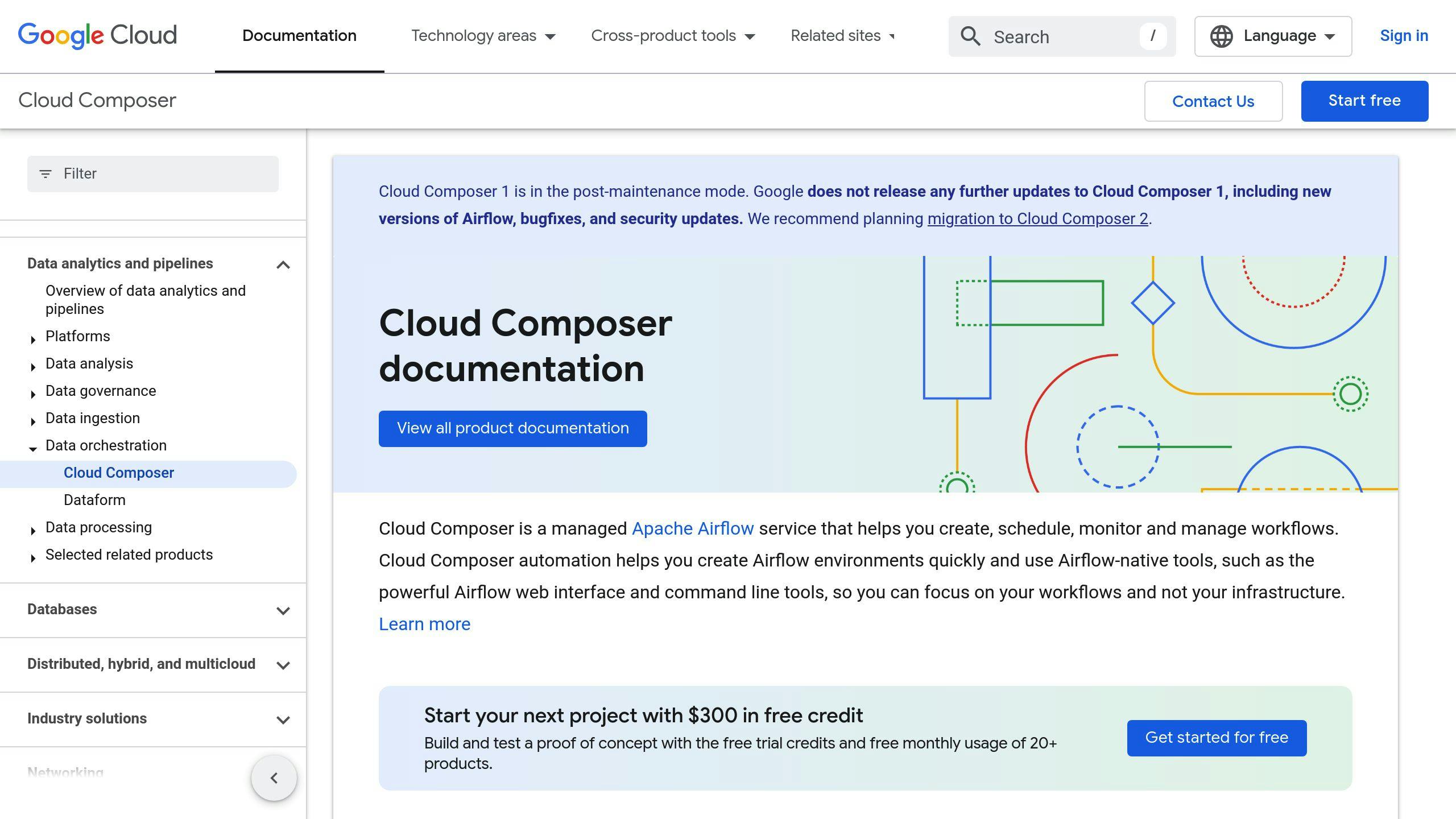Expand the Databases section chevron
The width and height of the screenshot is (1456, 819).
(283, 611)
